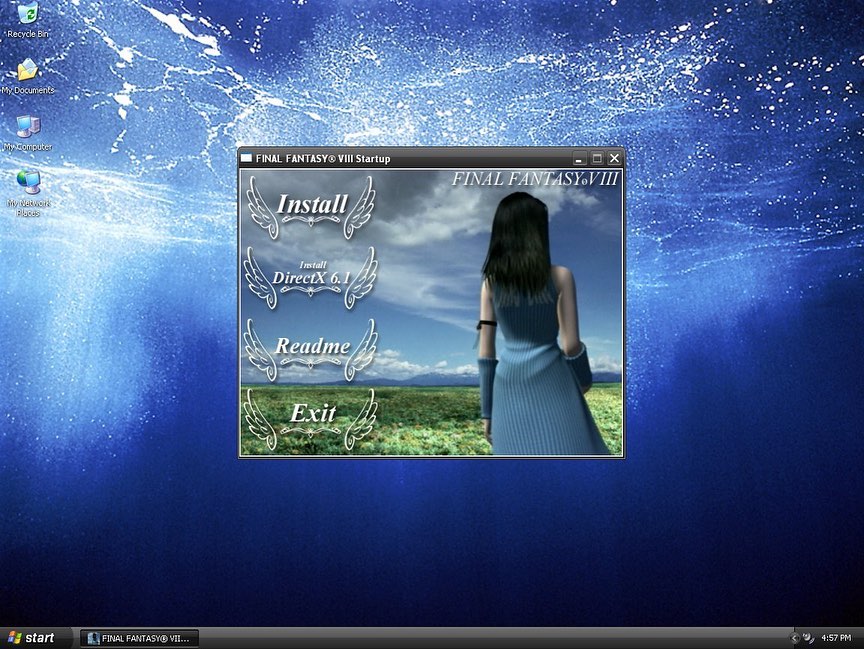The width and height of the screenshot is (864, 649).
Task: Open the window menu via the title bar icon
Action: 245,158
